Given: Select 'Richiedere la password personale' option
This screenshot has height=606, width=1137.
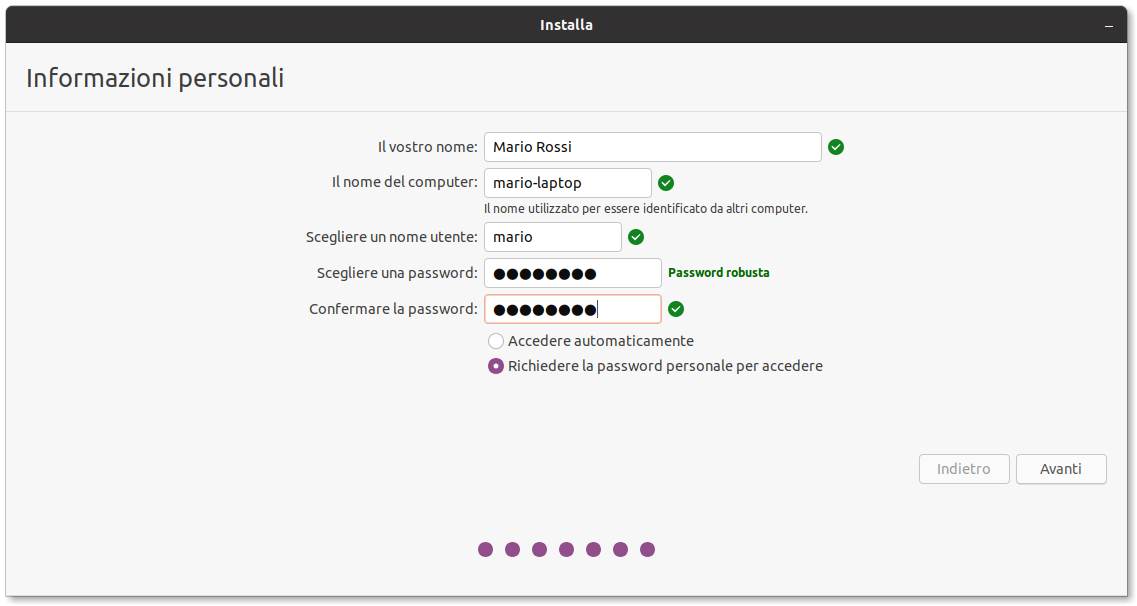Looking at the screenshot, I should (x=496, y=366).
